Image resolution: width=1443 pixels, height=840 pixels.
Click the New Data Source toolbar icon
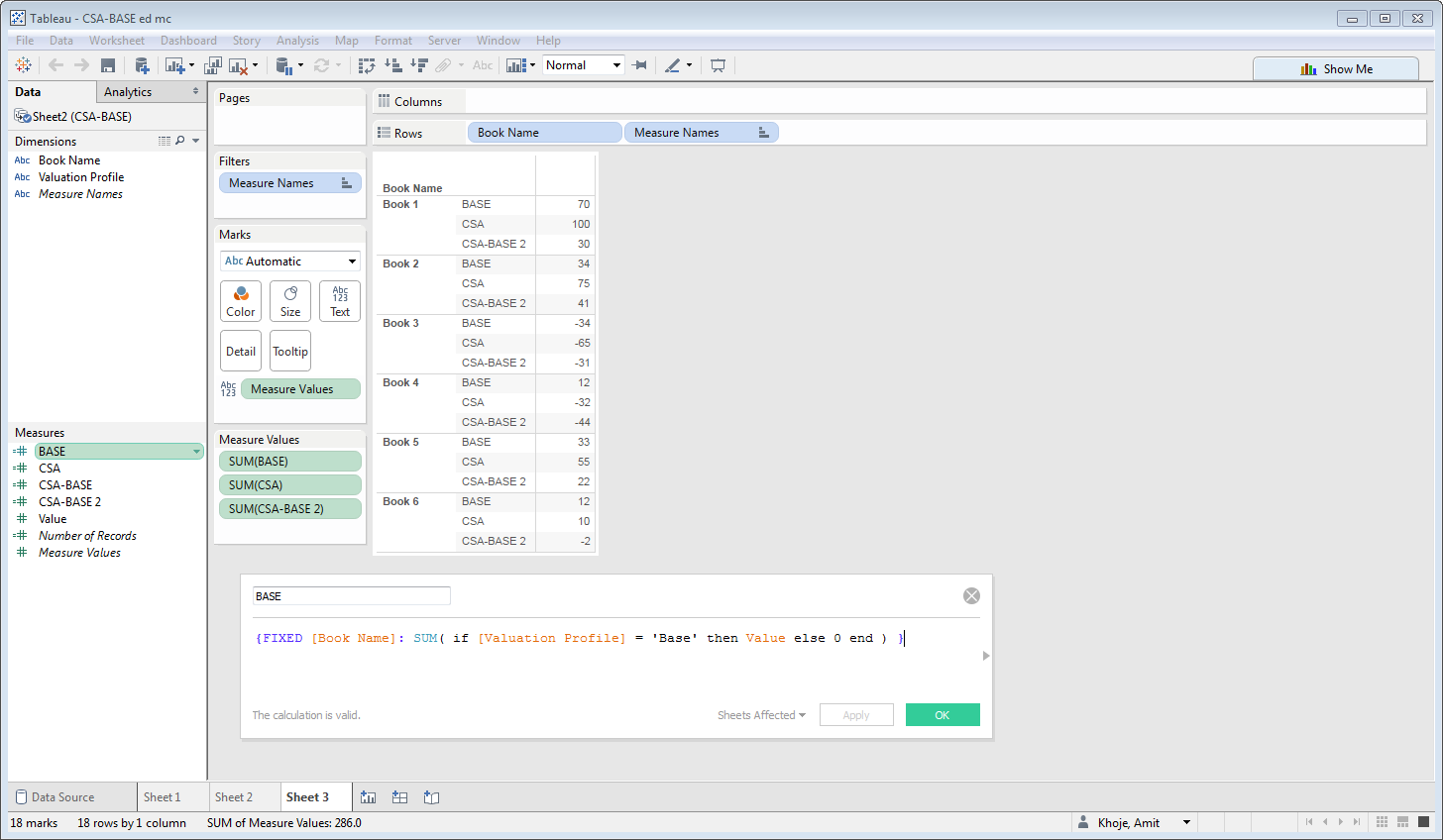tap(142, 64)
